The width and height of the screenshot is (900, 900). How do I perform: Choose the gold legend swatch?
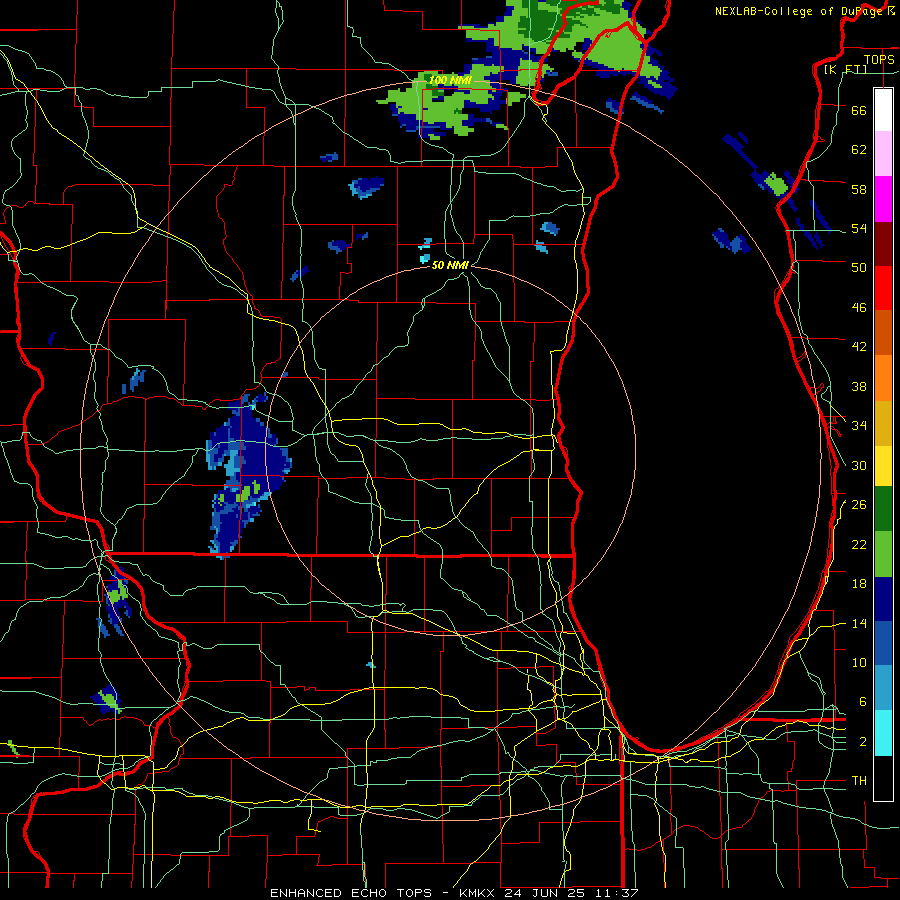[x=883, y=422]
